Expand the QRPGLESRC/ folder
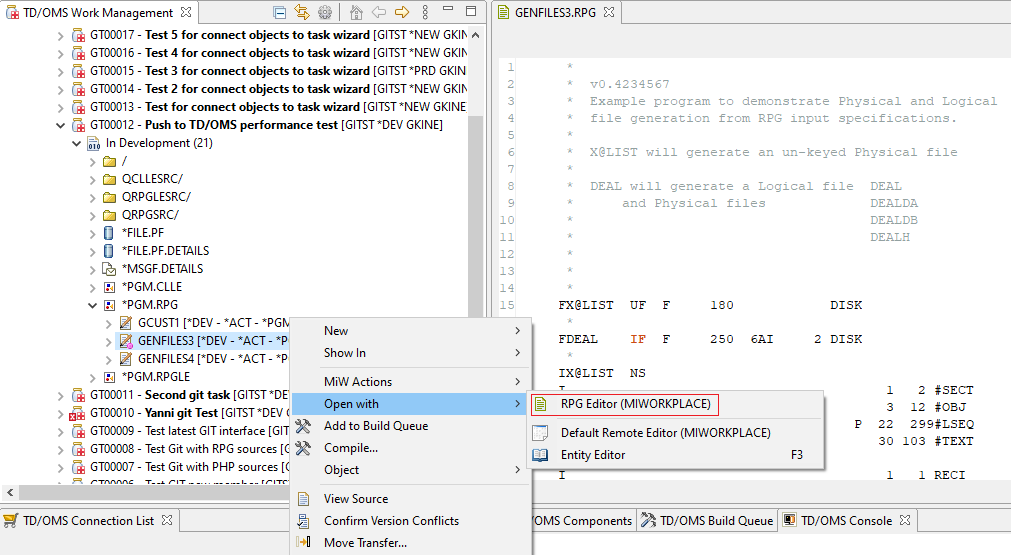This screenshot has width=1011, height=555. [92, 197]
